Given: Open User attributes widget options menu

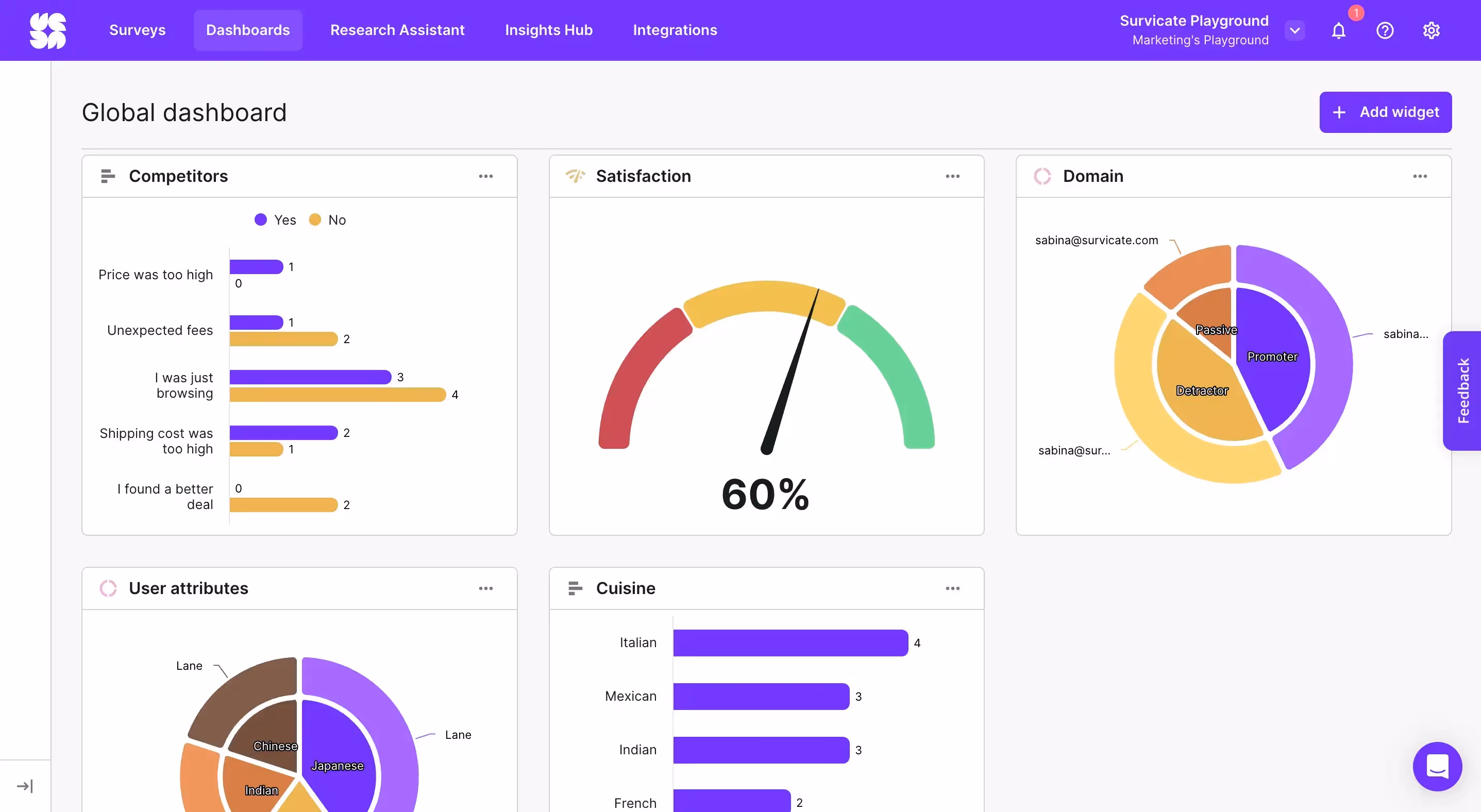Looking at the screenshot, I should coord(486,588).
